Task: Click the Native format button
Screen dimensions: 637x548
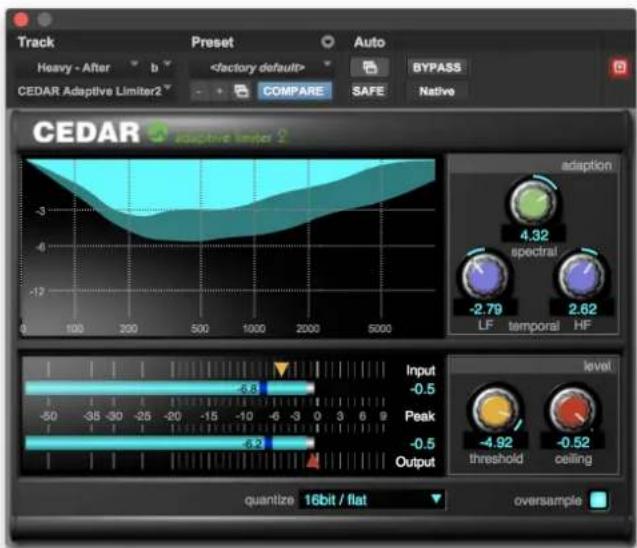Action: 437,91
